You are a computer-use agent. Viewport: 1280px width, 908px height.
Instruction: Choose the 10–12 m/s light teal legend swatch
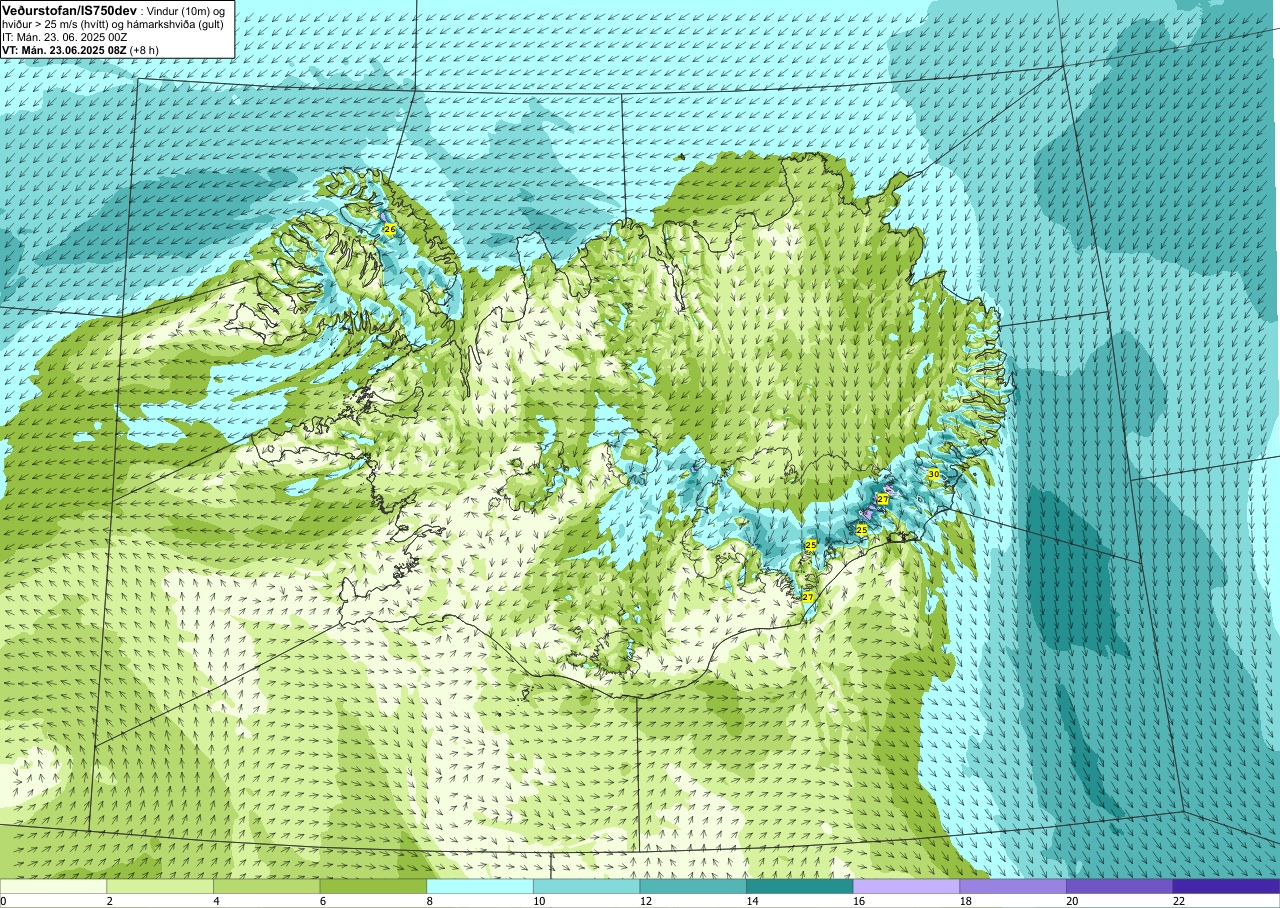586,886
